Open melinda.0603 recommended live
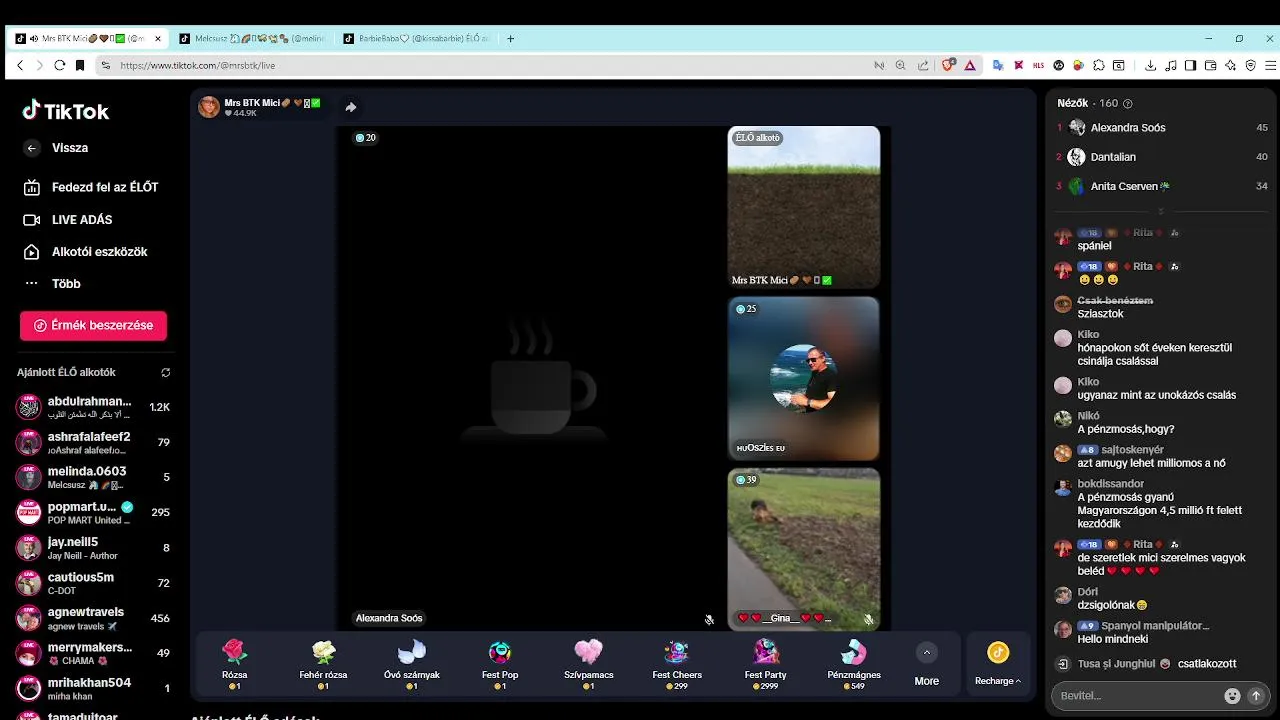This screenshot has height=720, width=1280. [x=93, y=477]
